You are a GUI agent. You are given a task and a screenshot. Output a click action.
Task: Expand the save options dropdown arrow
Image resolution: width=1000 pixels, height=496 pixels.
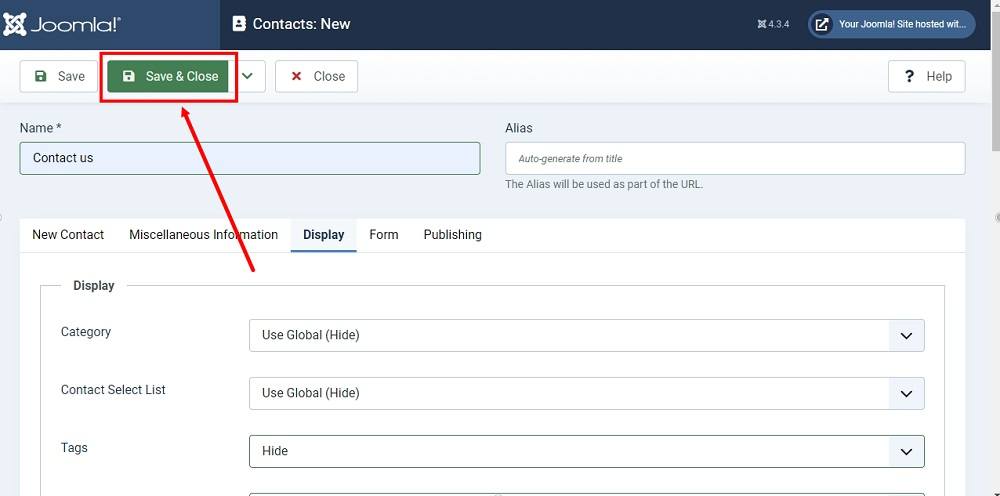[247, 77]
